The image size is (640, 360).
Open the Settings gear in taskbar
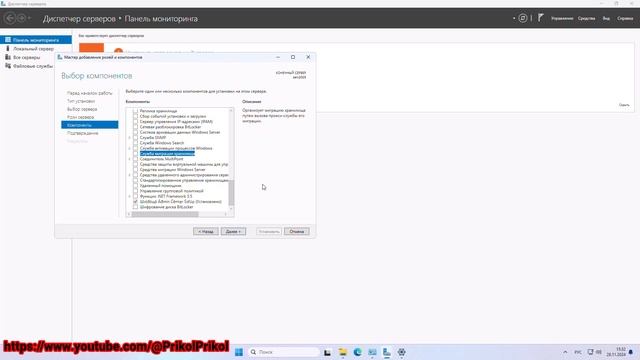click(x=402, y=352)
